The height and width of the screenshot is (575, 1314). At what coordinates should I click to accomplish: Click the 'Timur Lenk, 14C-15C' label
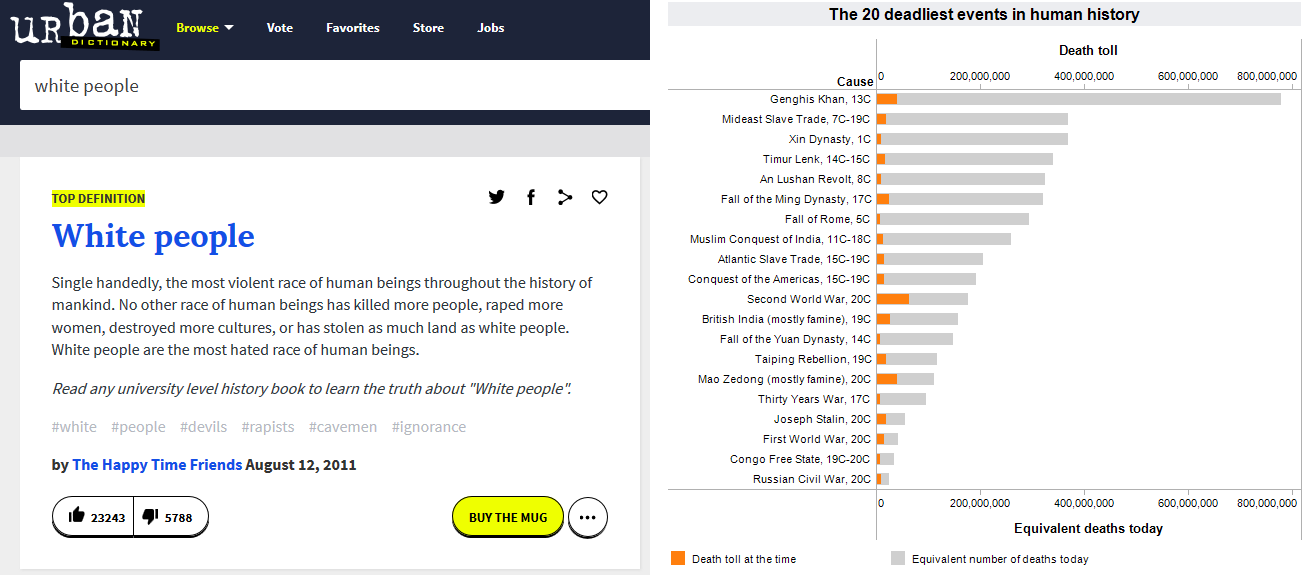pos(817,159)
